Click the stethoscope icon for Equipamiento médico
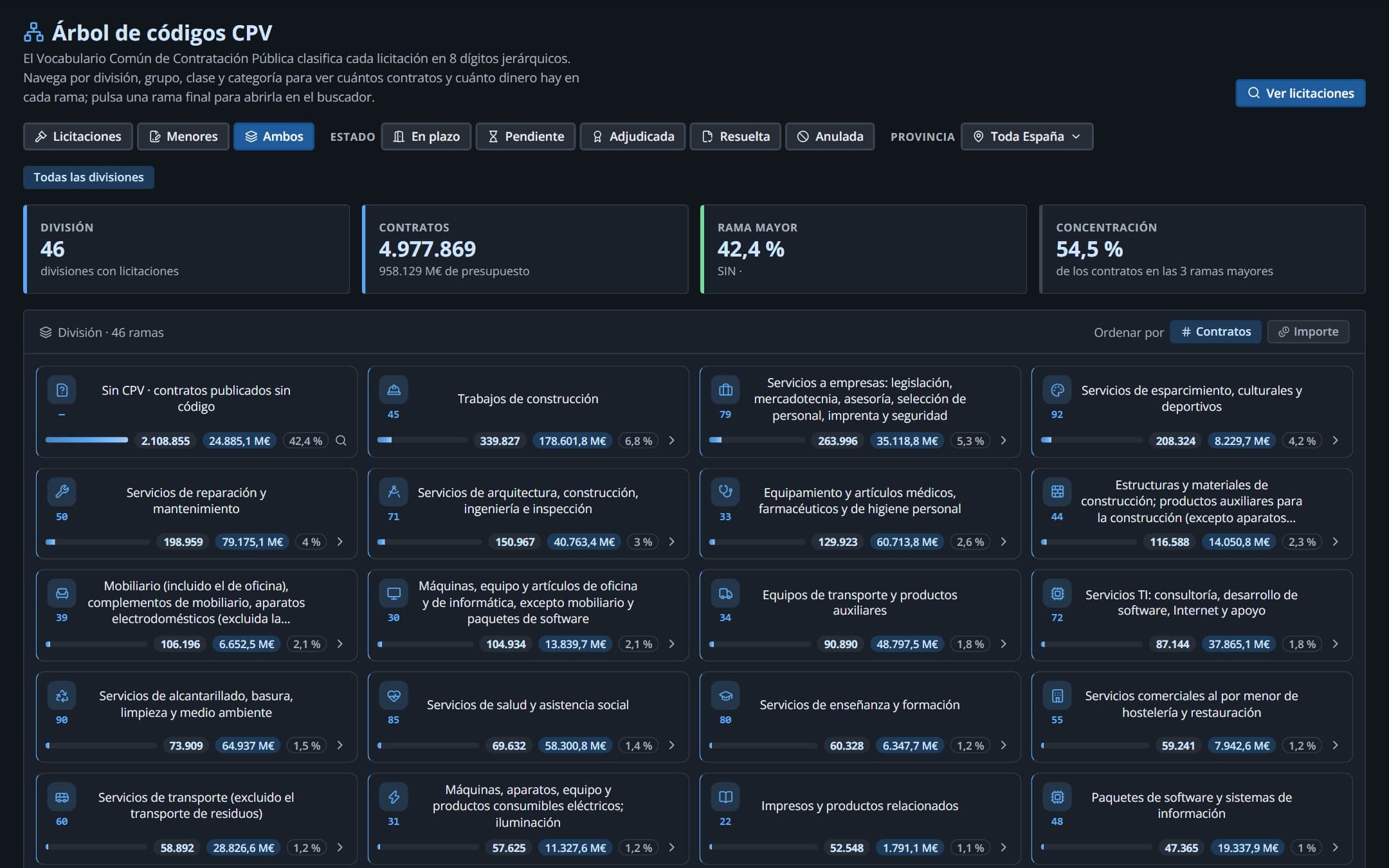Image resolution: width=1389 pixels, height=868 pixels. click(x=725, y=492)
